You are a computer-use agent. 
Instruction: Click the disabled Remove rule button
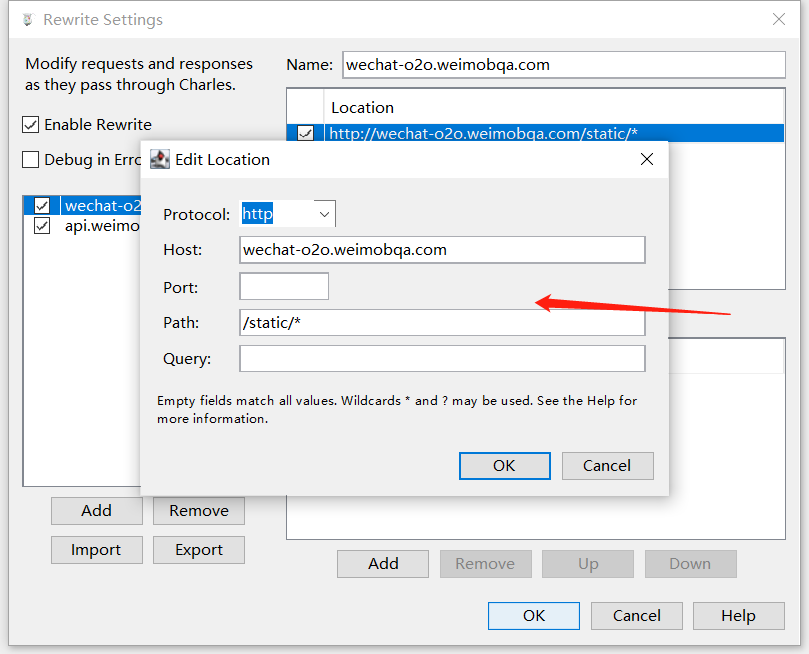pyautogui.click(x=486, y=564)
